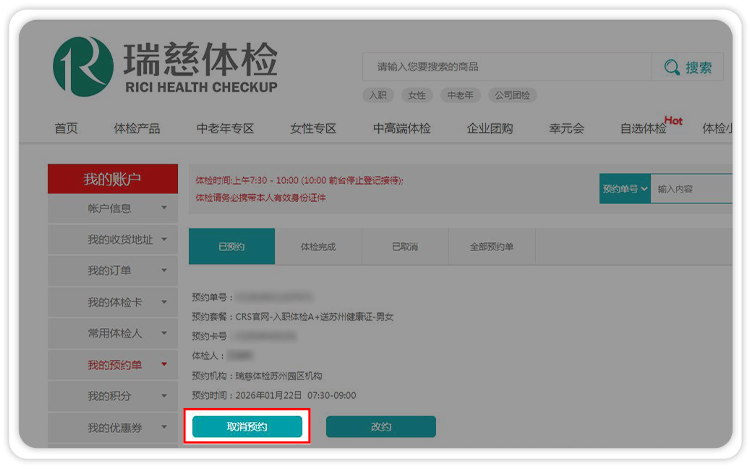The height and width of the screenshot is (469, 750).
Task: Go to 中高端体检 in navigation
Action: 401,128
